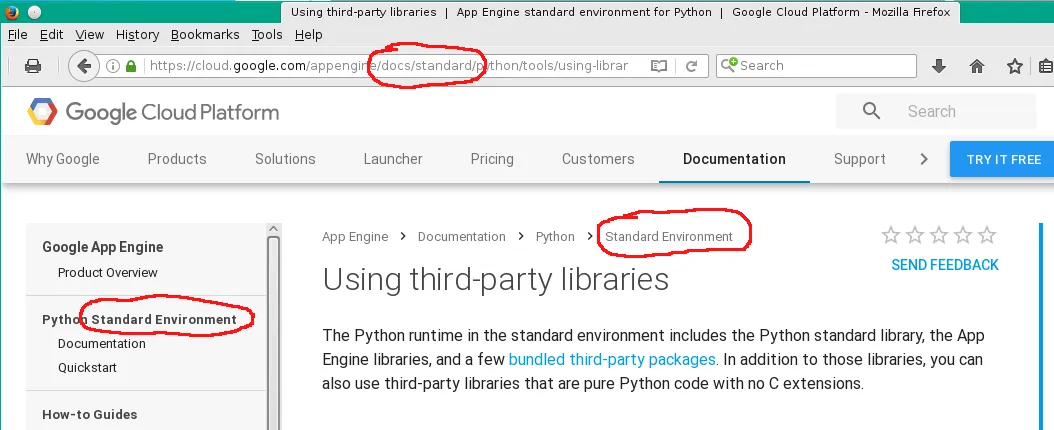Open the View menu
The width and height of the screenshot is (1054, 430).
(x=89, y=35)
